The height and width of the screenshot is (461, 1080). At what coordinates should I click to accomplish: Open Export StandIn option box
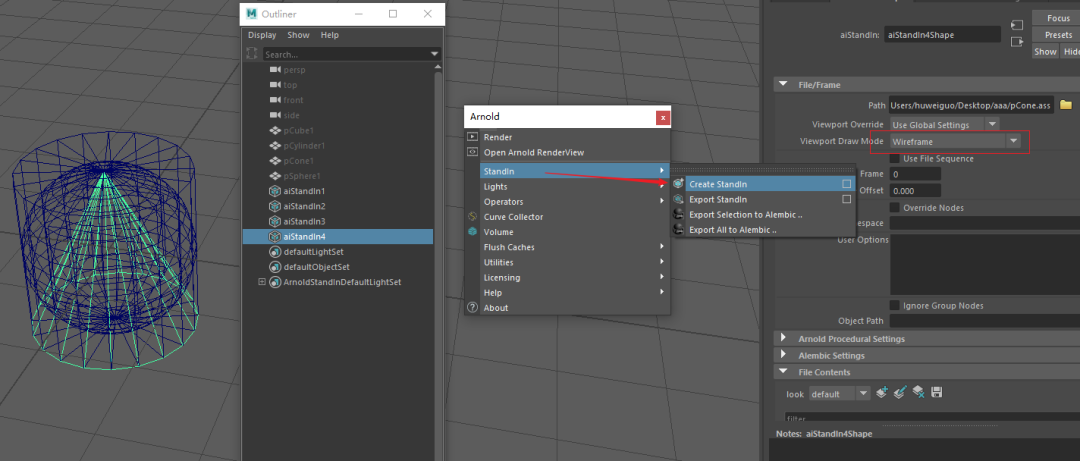coord(847,199)
